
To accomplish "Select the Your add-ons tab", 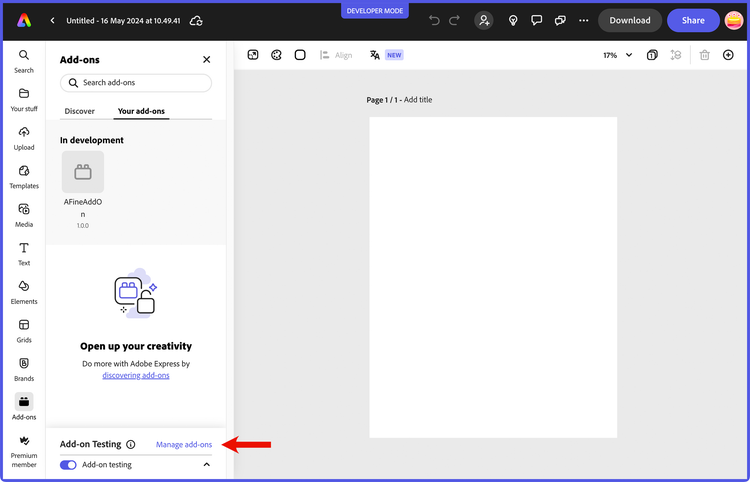I will [x=141, y=111].
